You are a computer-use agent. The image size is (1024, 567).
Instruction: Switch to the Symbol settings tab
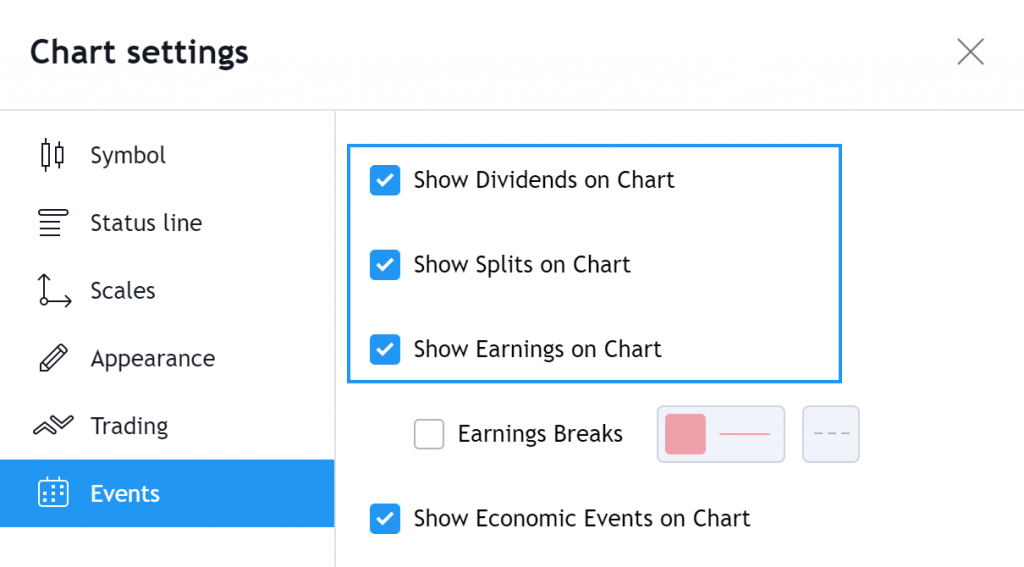[x=128, y=155]
